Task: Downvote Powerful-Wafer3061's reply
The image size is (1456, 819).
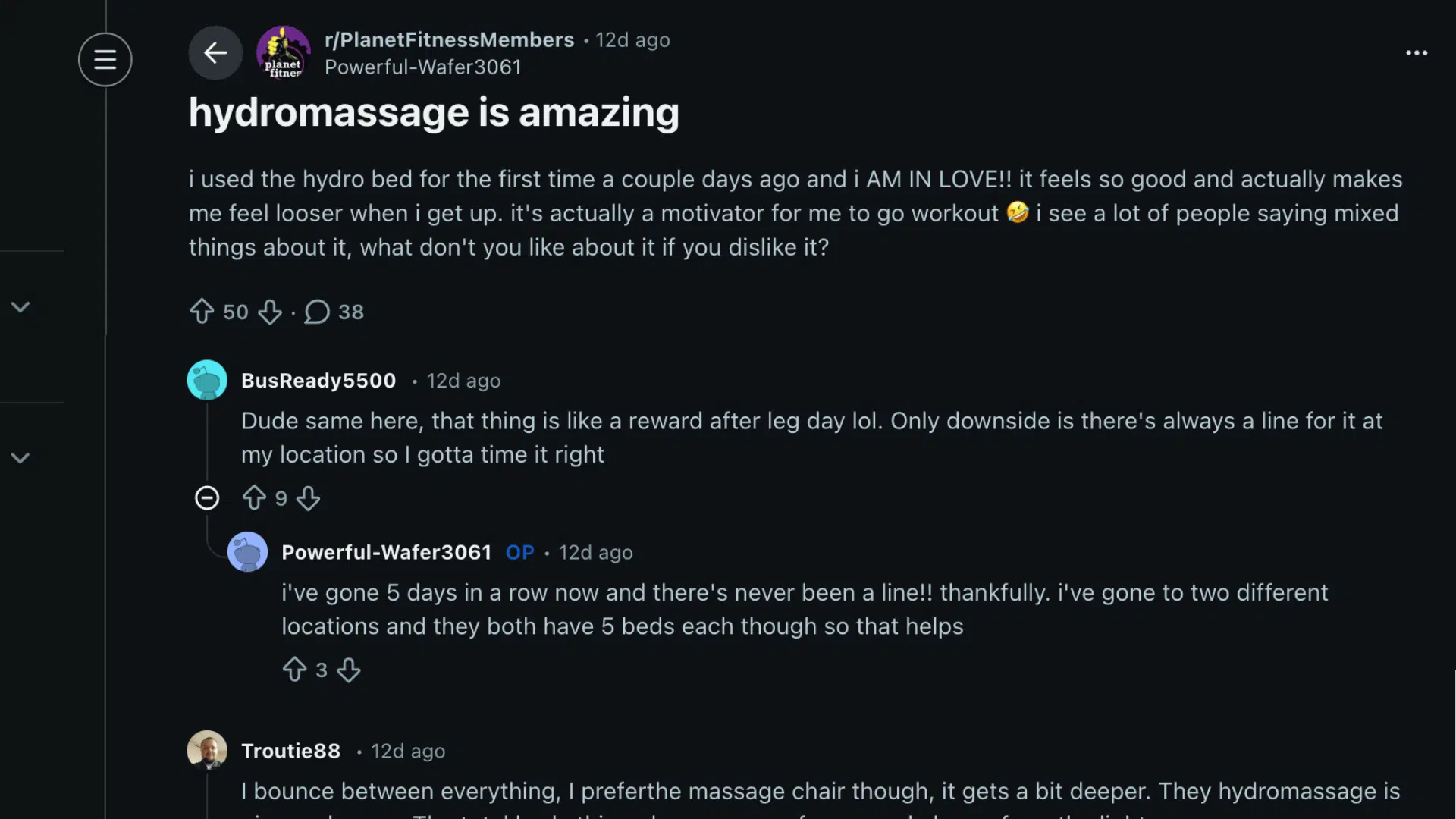Action: [x=350, y=670]
